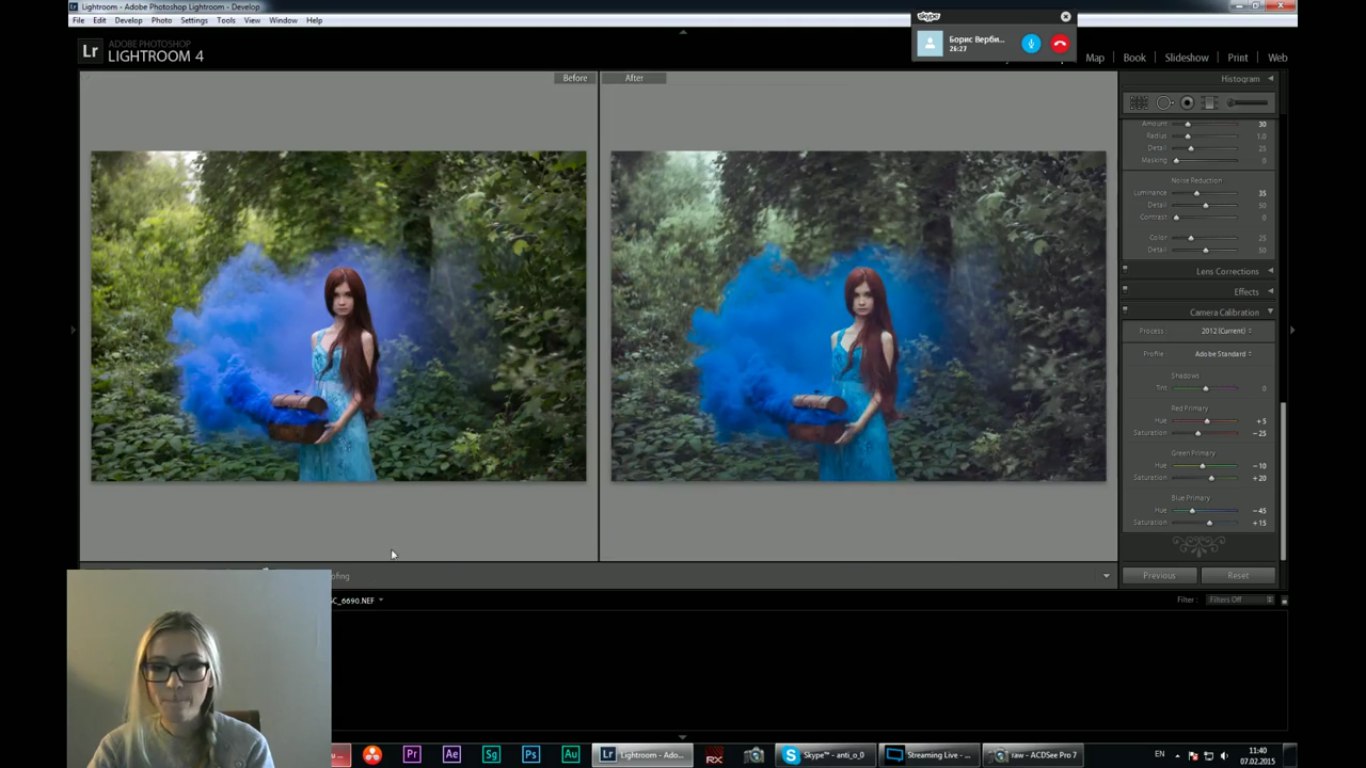The image size is (1366, 768).
Task: Open the Process version dropdown
Action: 1225,331
